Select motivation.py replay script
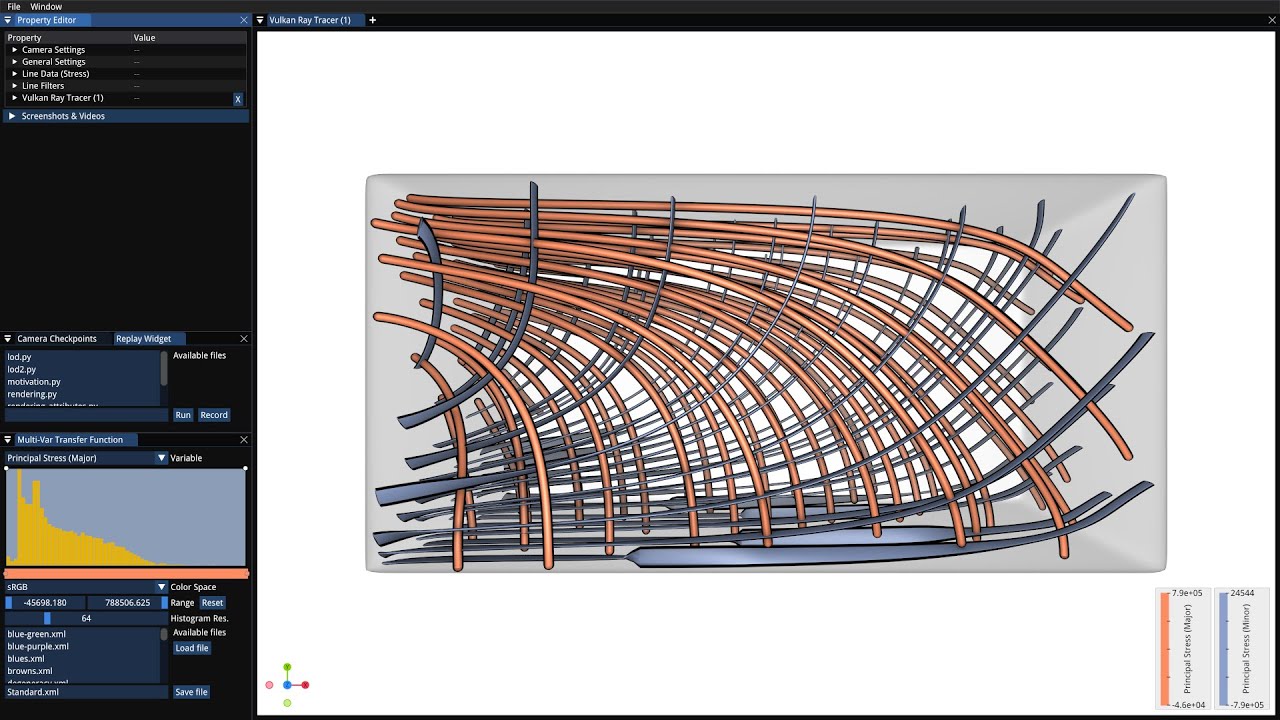Viewport: 1280px width, 720px height. coord(82,382)
